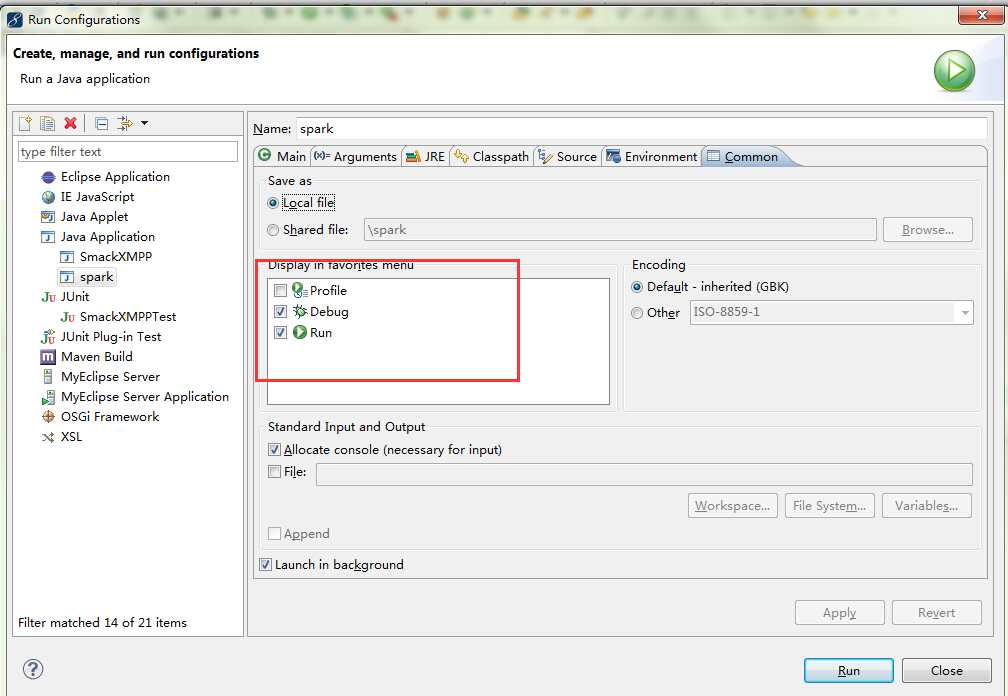Viewport: 1008px width, 696px height.
Task: Click the Revert button
Action: tap(937, 613)
